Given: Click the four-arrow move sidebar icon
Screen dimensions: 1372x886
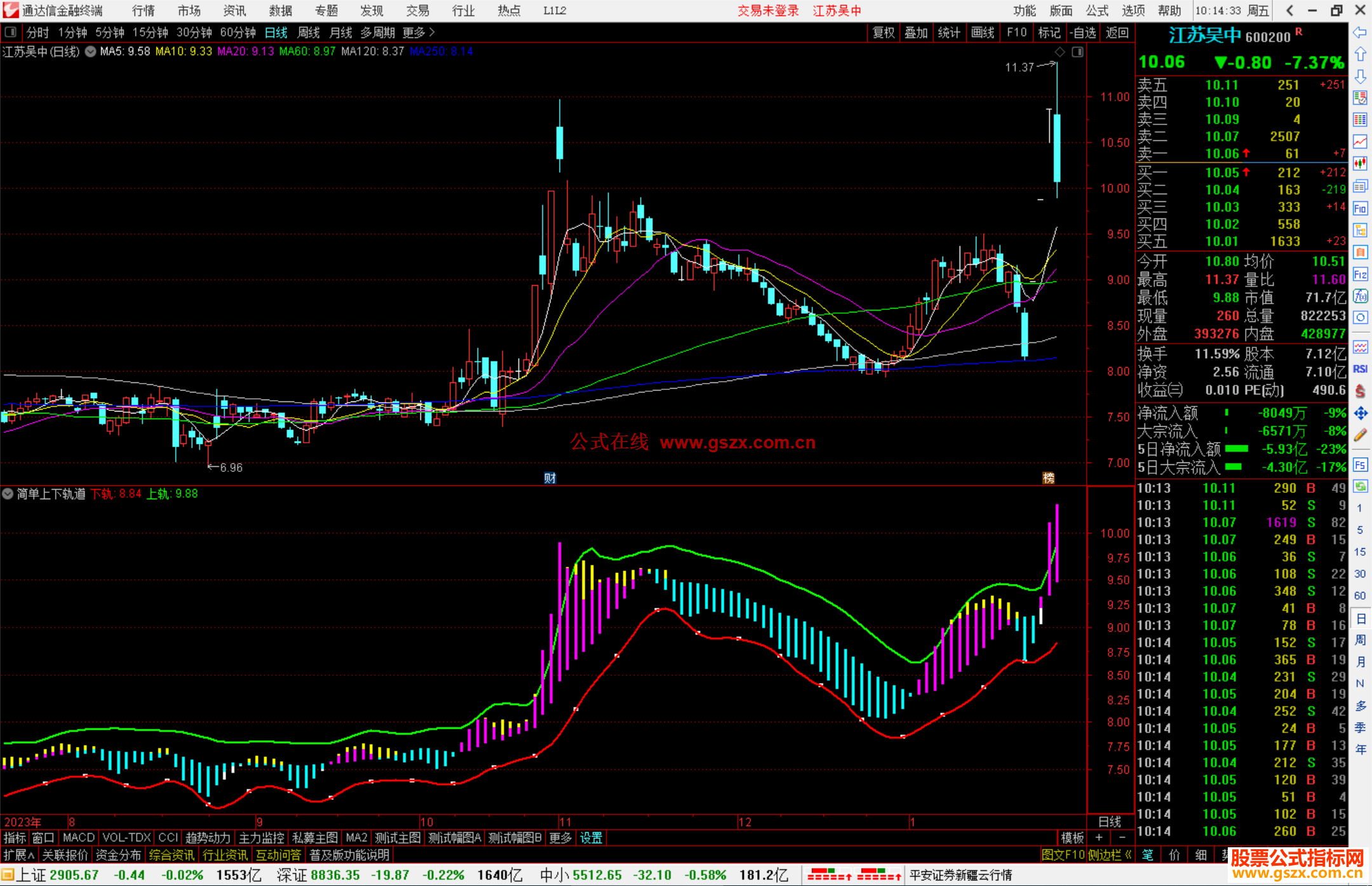Looking at the screenshot, I should pyautogui.click(x=1360, y=413).
